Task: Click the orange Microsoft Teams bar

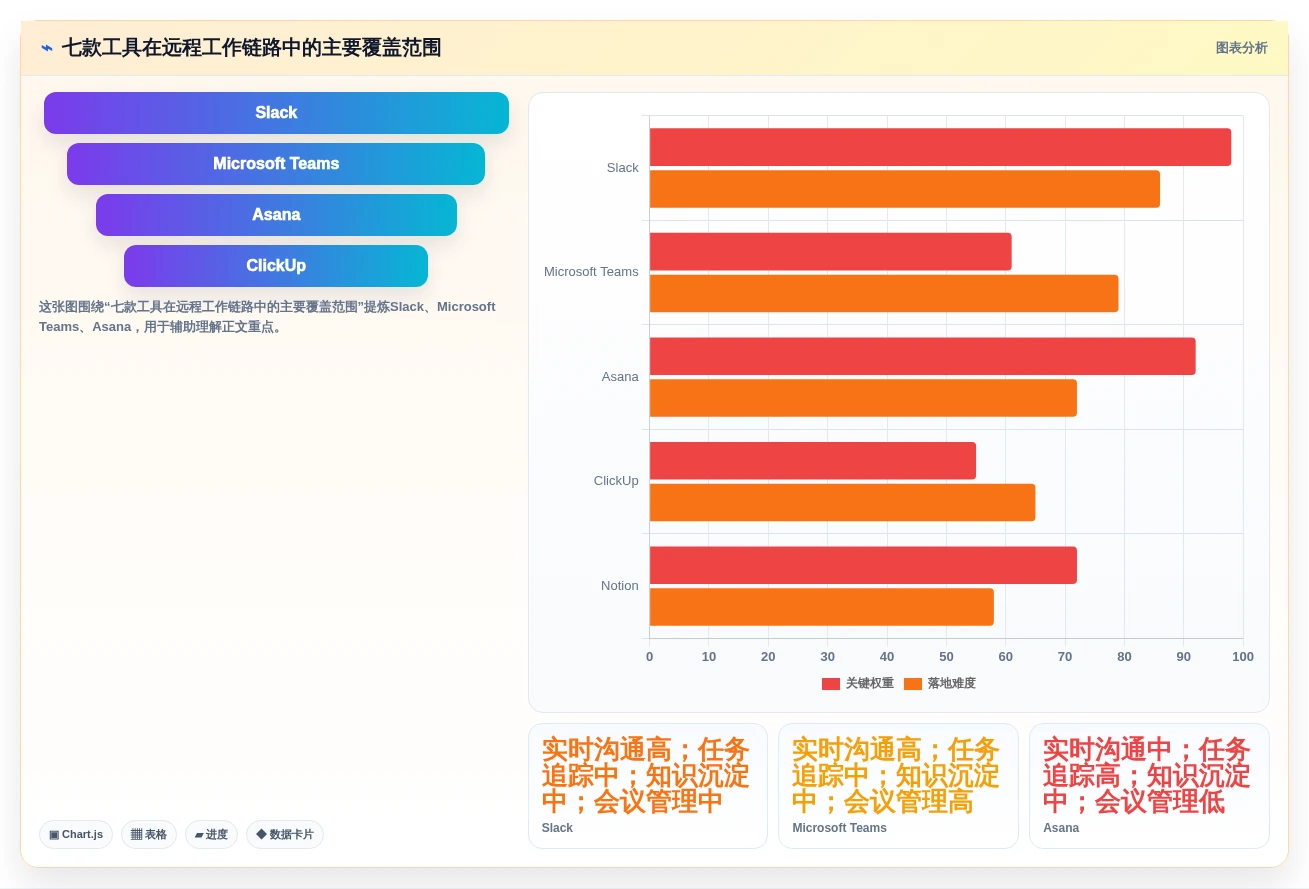Action: (884, 293)
